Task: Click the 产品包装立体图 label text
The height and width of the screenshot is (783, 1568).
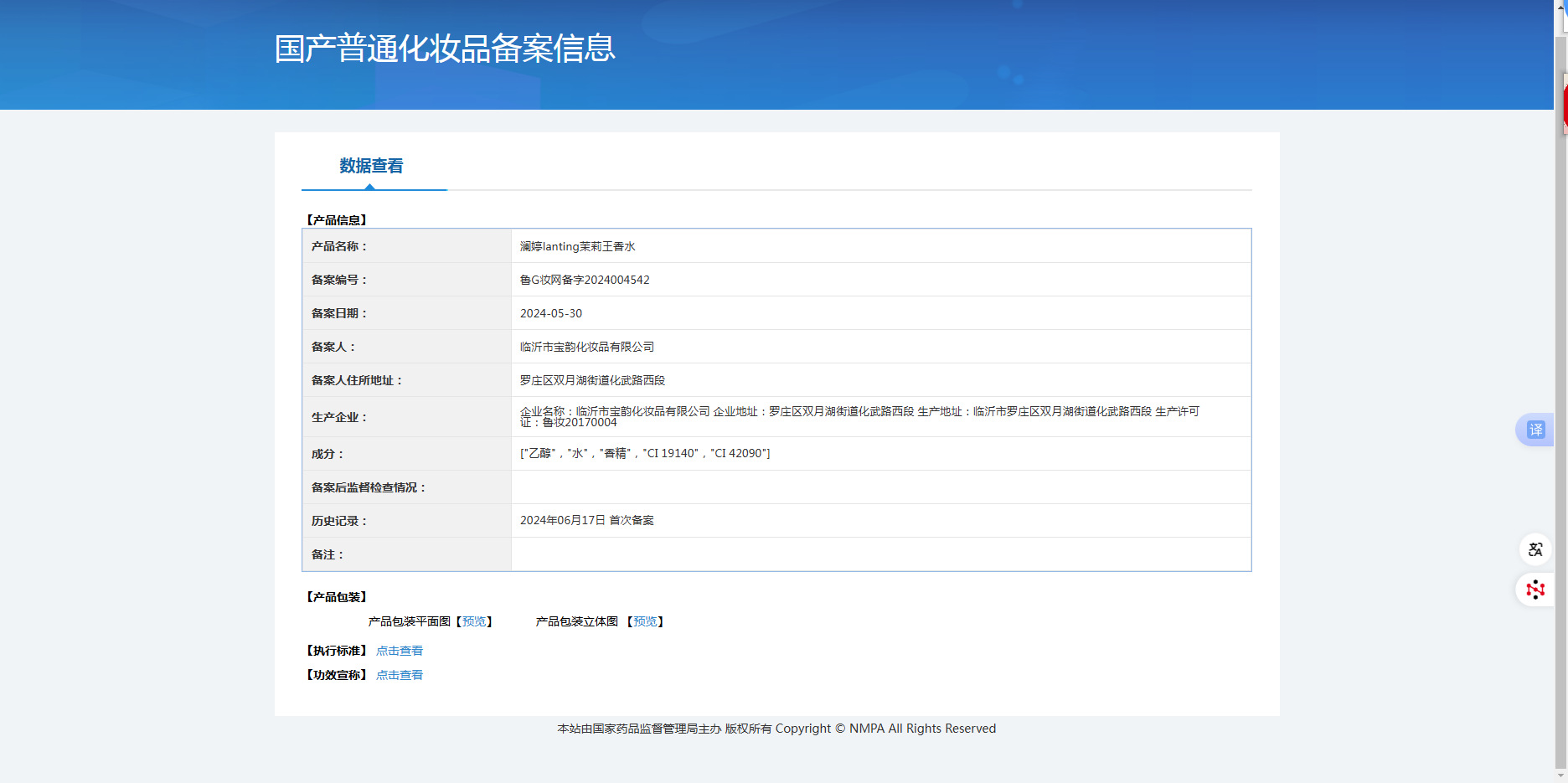Action: 577,621
